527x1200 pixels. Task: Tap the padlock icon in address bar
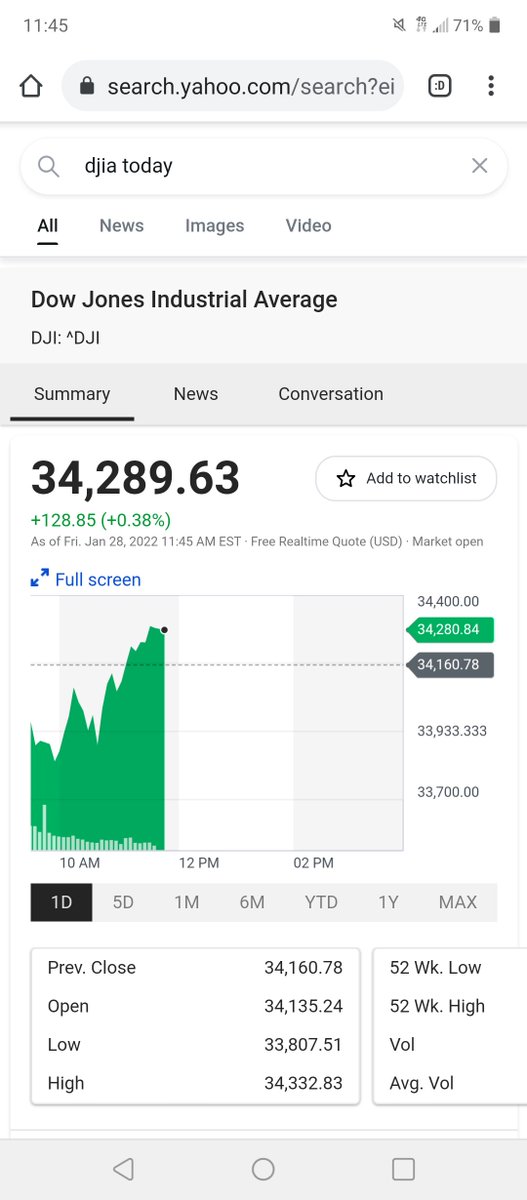point(87,87)
